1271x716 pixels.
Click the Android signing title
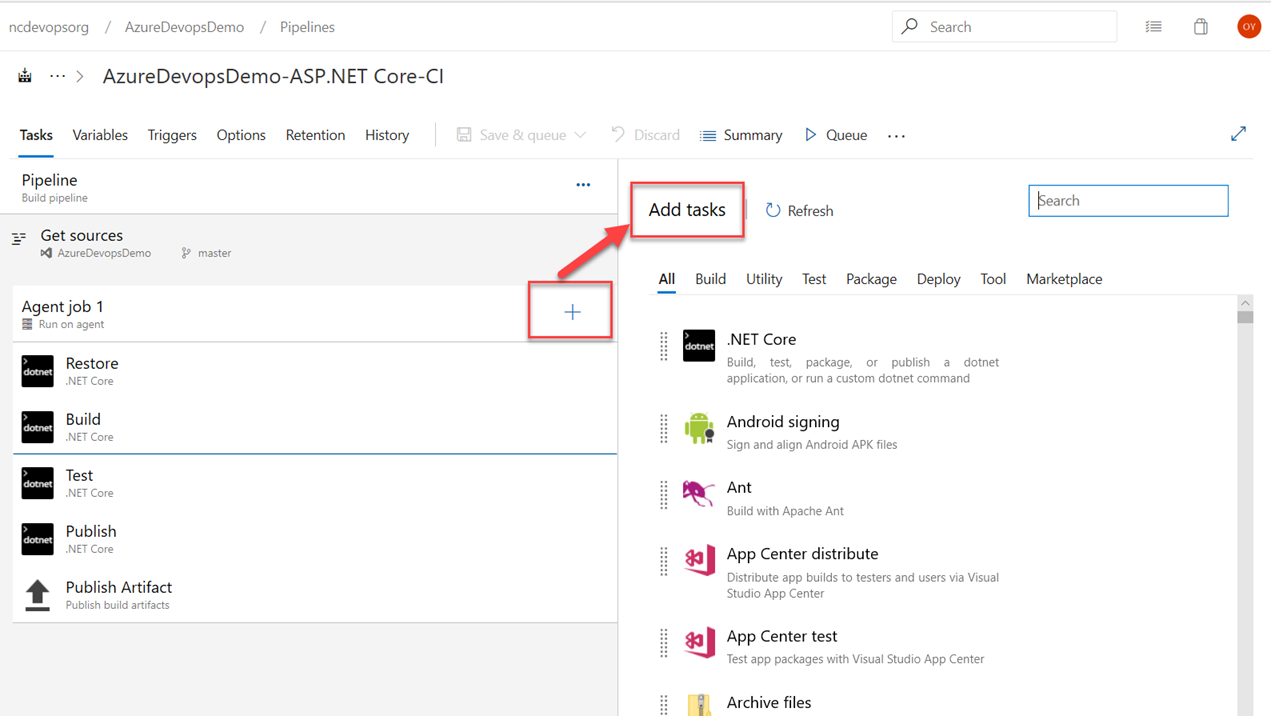pyautogui.click(x=783, y=422)
